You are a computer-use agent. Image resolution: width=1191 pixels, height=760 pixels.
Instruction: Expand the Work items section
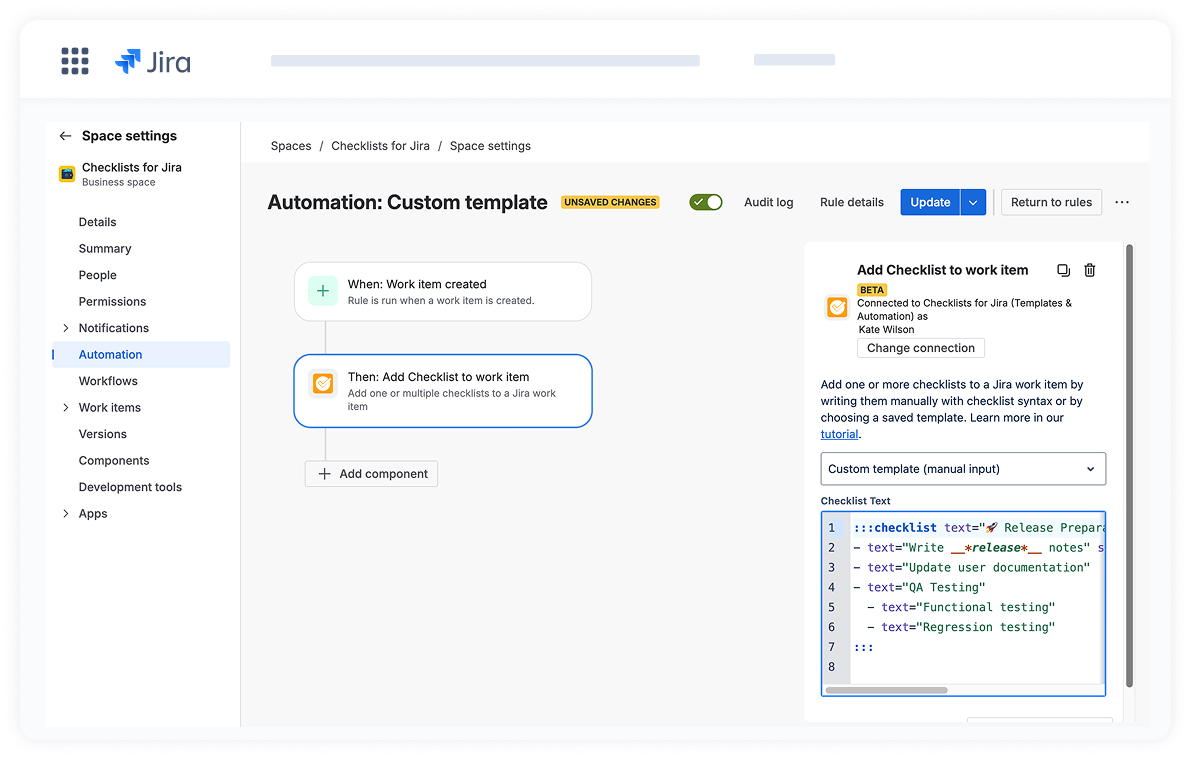[66, 408]
